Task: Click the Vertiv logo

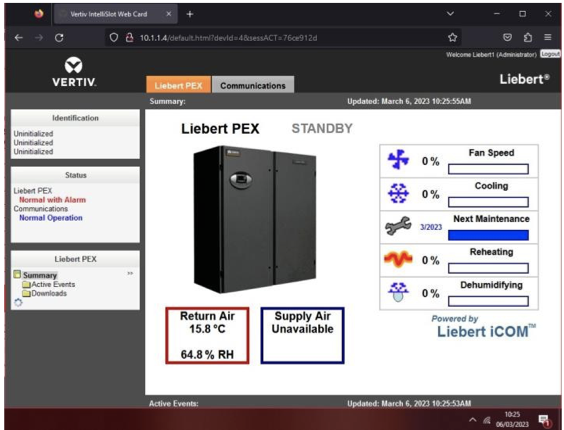Action: (x=74, y=72)
